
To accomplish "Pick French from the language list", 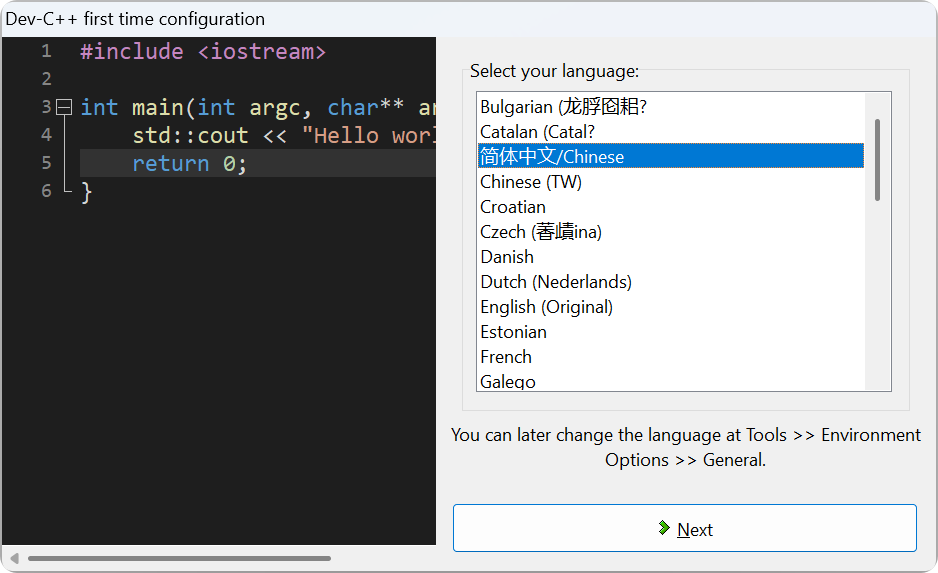I will click(671, 357).
